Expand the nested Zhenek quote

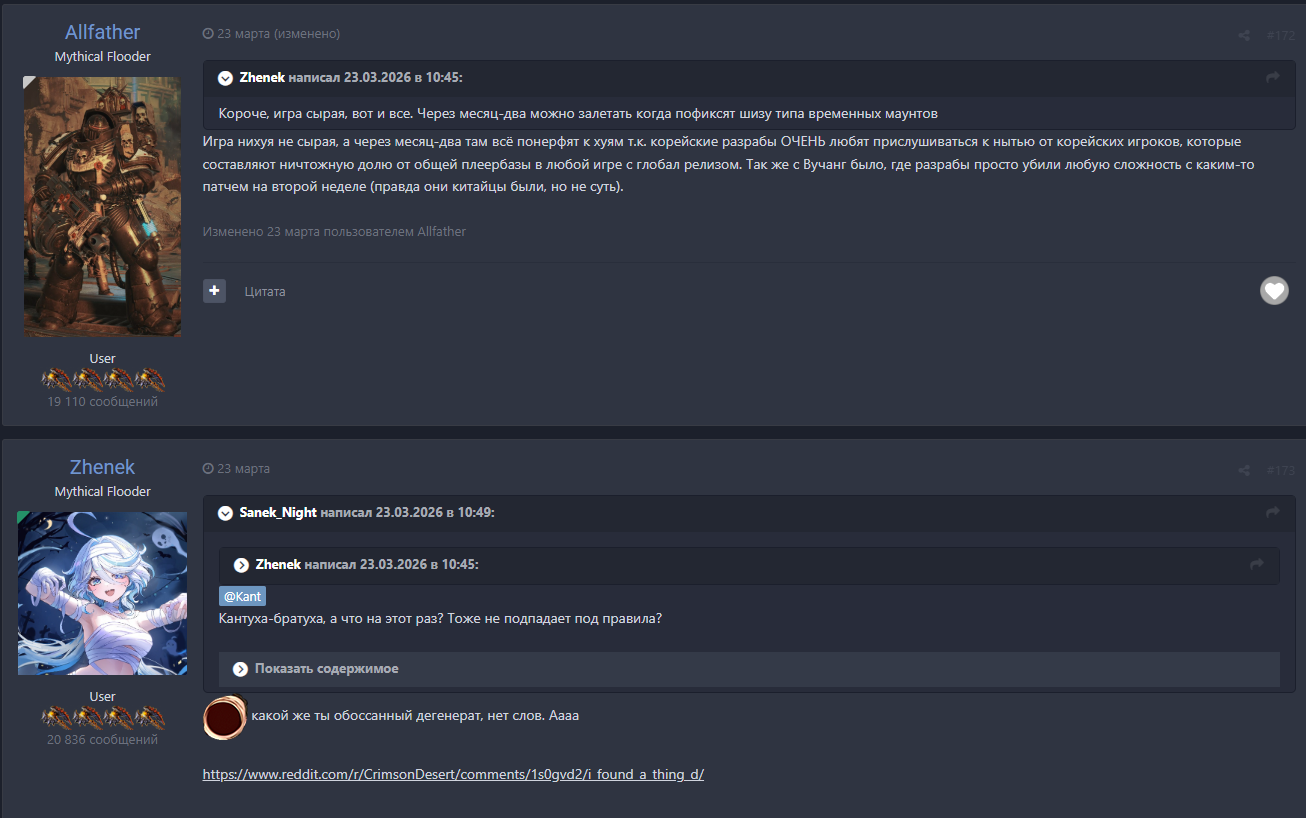(241, 565)
